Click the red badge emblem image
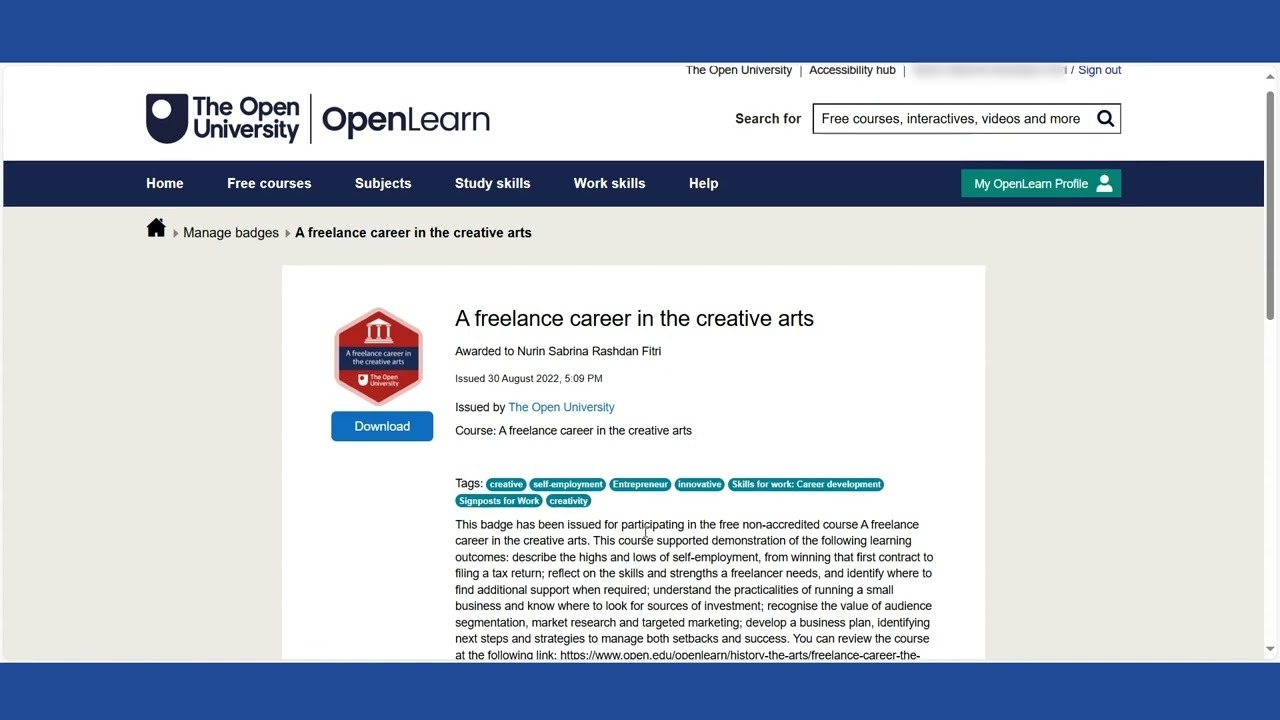Screen dimensions: 1280x720 (x=378, y=355)
